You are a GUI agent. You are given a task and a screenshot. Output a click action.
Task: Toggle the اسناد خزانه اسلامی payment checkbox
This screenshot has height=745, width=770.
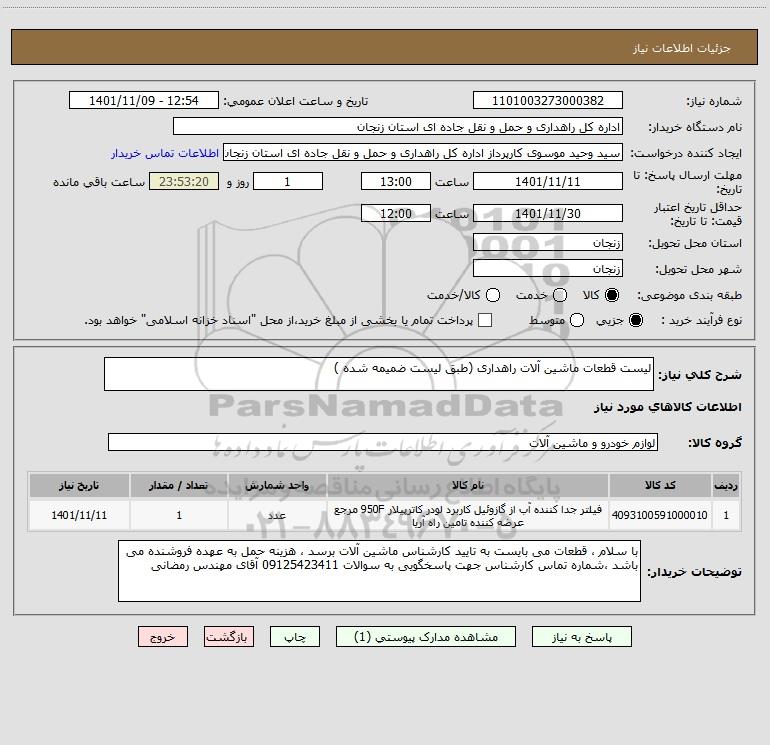pos(485,320)
